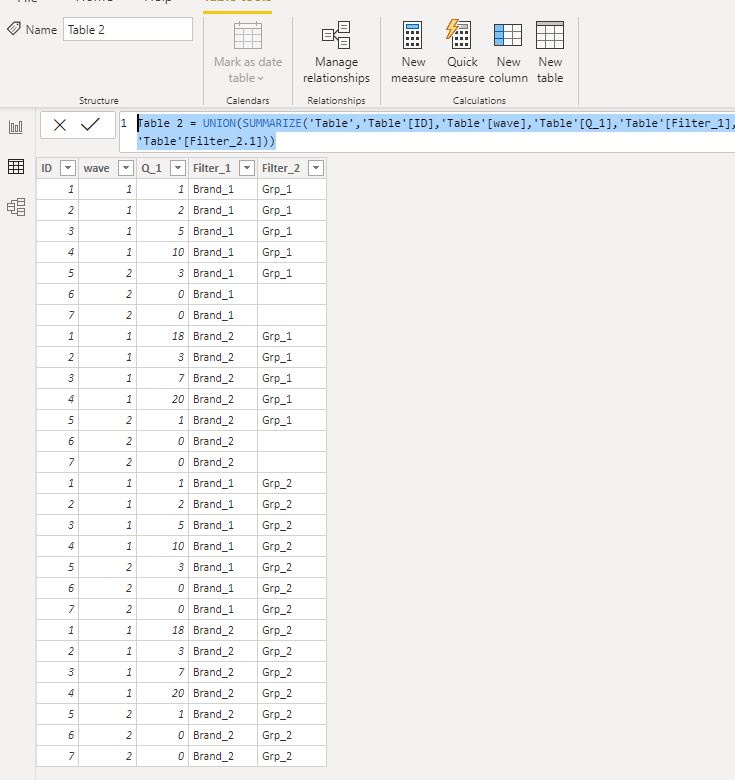This screenshot has height=780, width=735.
Task: Commit formula with the checkmark icon
Action: (90, 124)
